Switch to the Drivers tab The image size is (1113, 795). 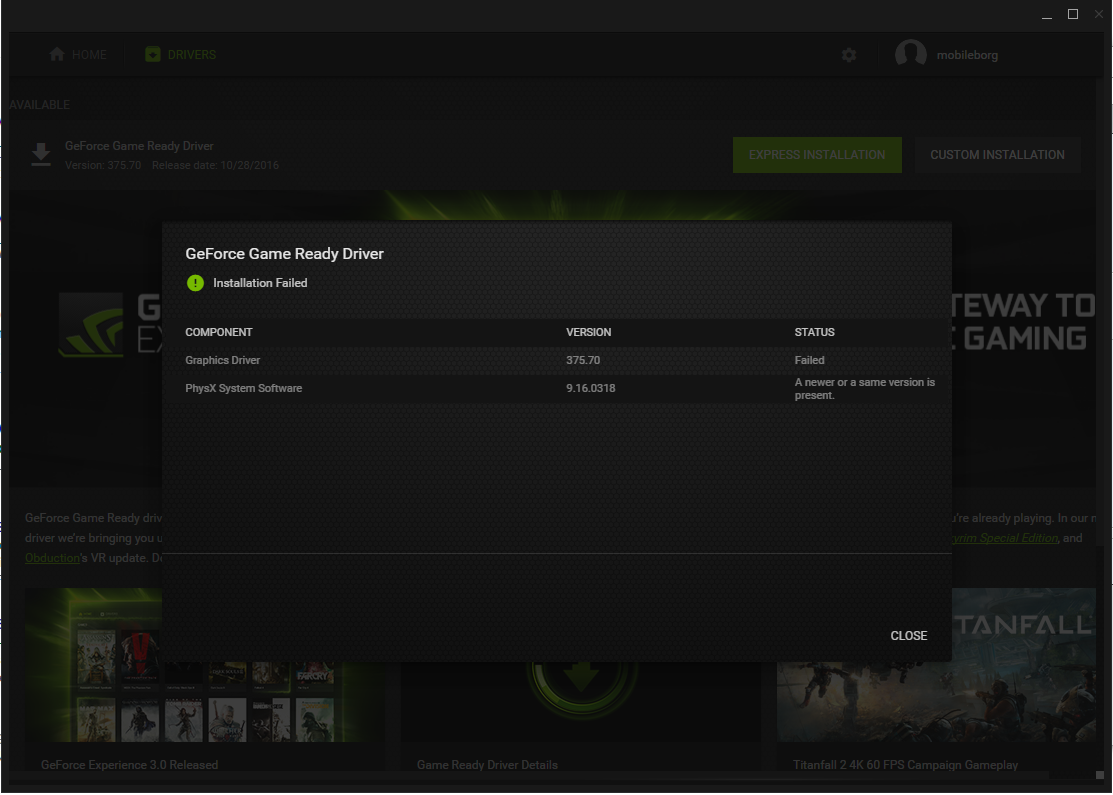point(180,55)
